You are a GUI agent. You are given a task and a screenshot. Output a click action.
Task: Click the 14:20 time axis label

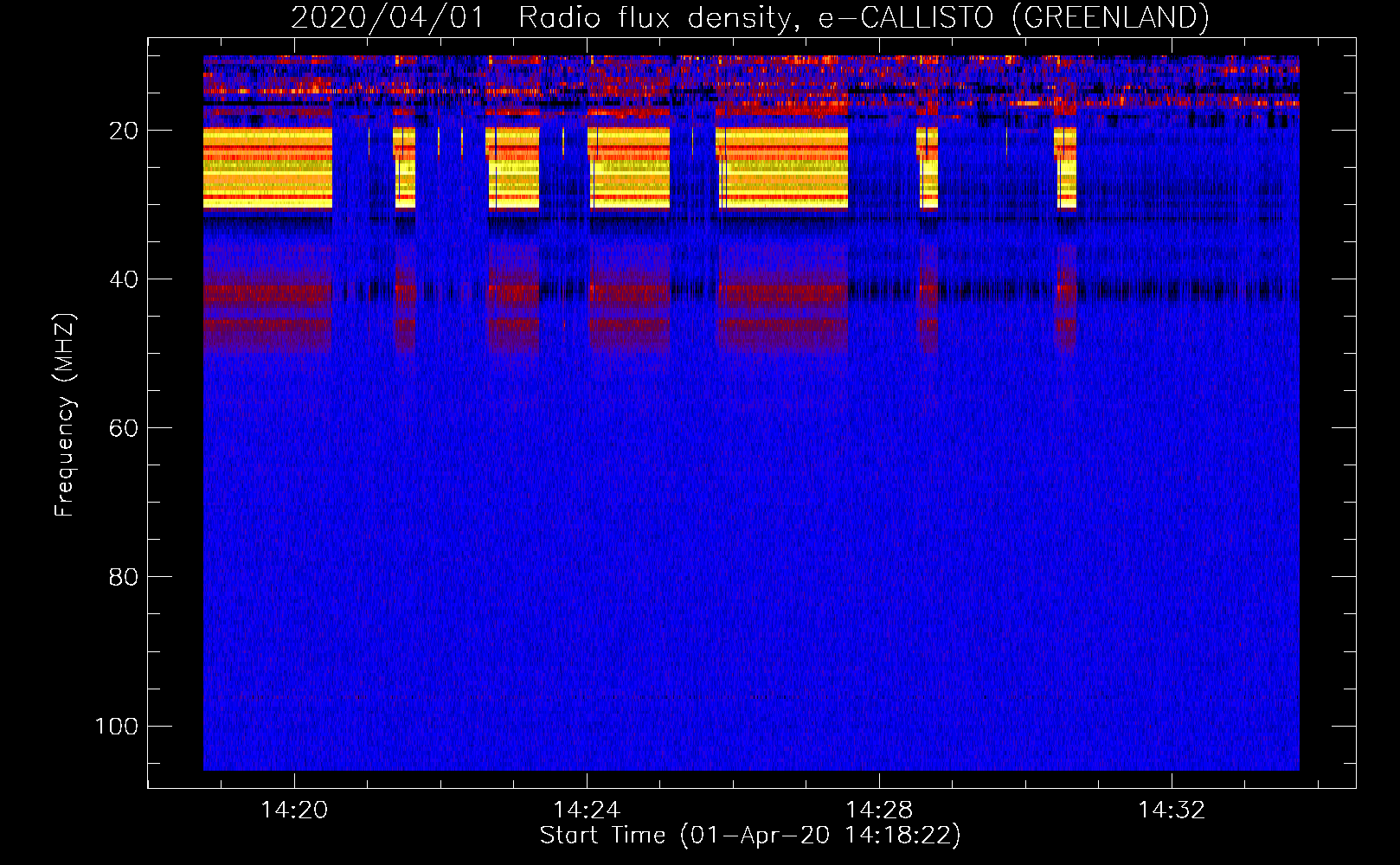[294, 810]
